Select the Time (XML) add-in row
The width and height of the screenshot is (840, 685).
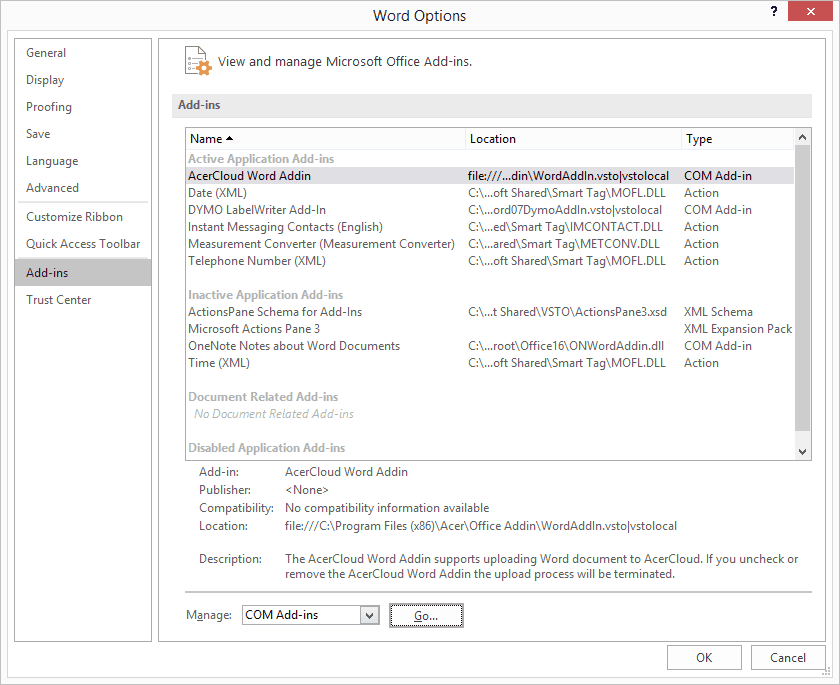pos(490,363)
